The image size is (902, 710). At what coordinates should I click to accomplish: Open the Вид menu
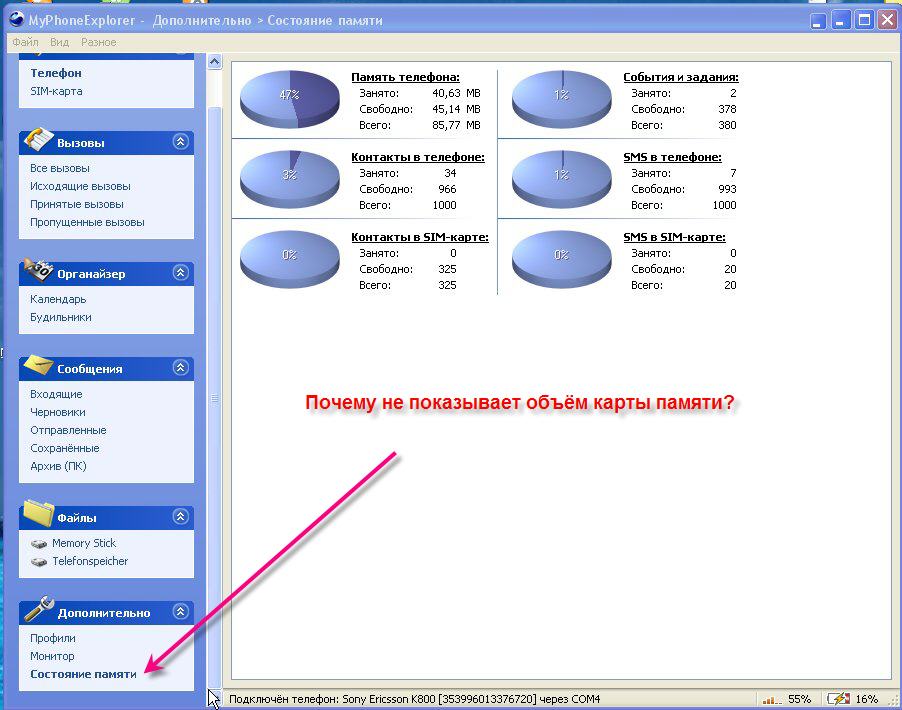59,42
